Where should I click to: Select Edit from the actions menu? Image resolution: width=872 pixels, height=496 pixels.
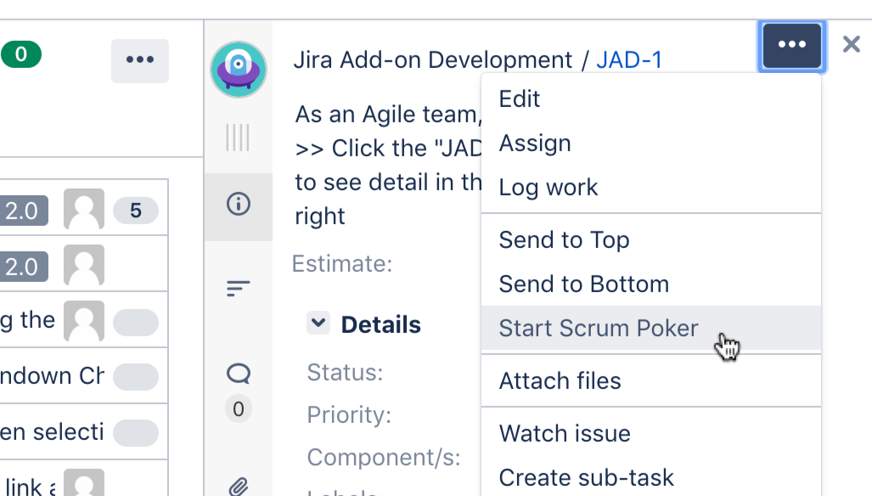point(520,99)
